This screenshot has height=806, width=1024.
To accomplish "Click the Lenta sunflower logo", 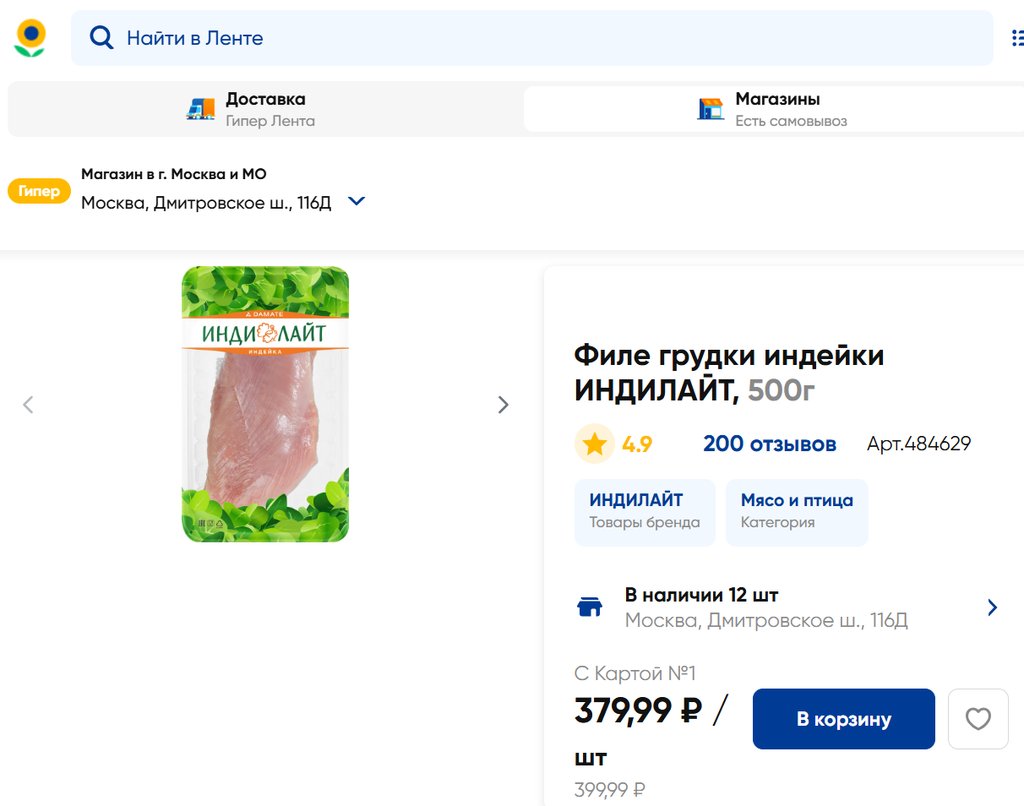I will tap(30, 38).
